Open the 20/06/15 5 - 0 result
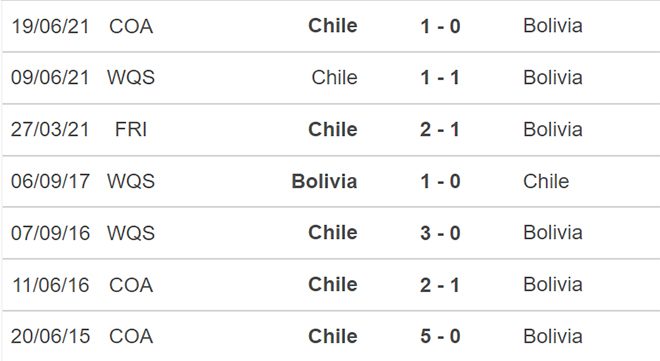 pyautogui.click(x=440, y=337)
